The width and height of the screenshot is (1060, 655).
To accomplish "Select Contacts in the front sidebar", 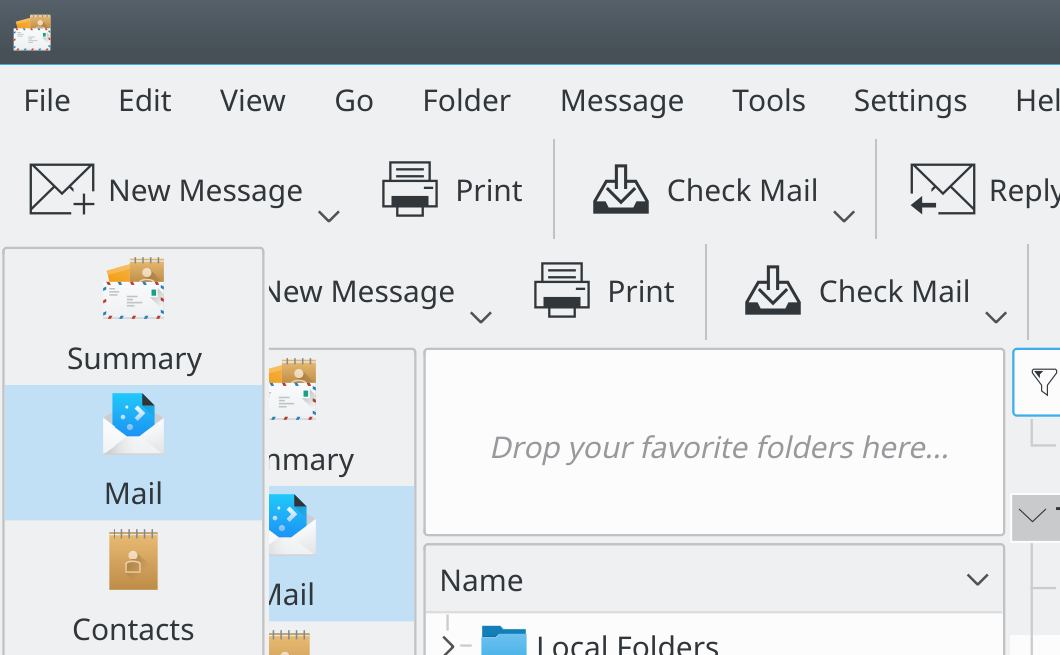I will click(134, 587).
